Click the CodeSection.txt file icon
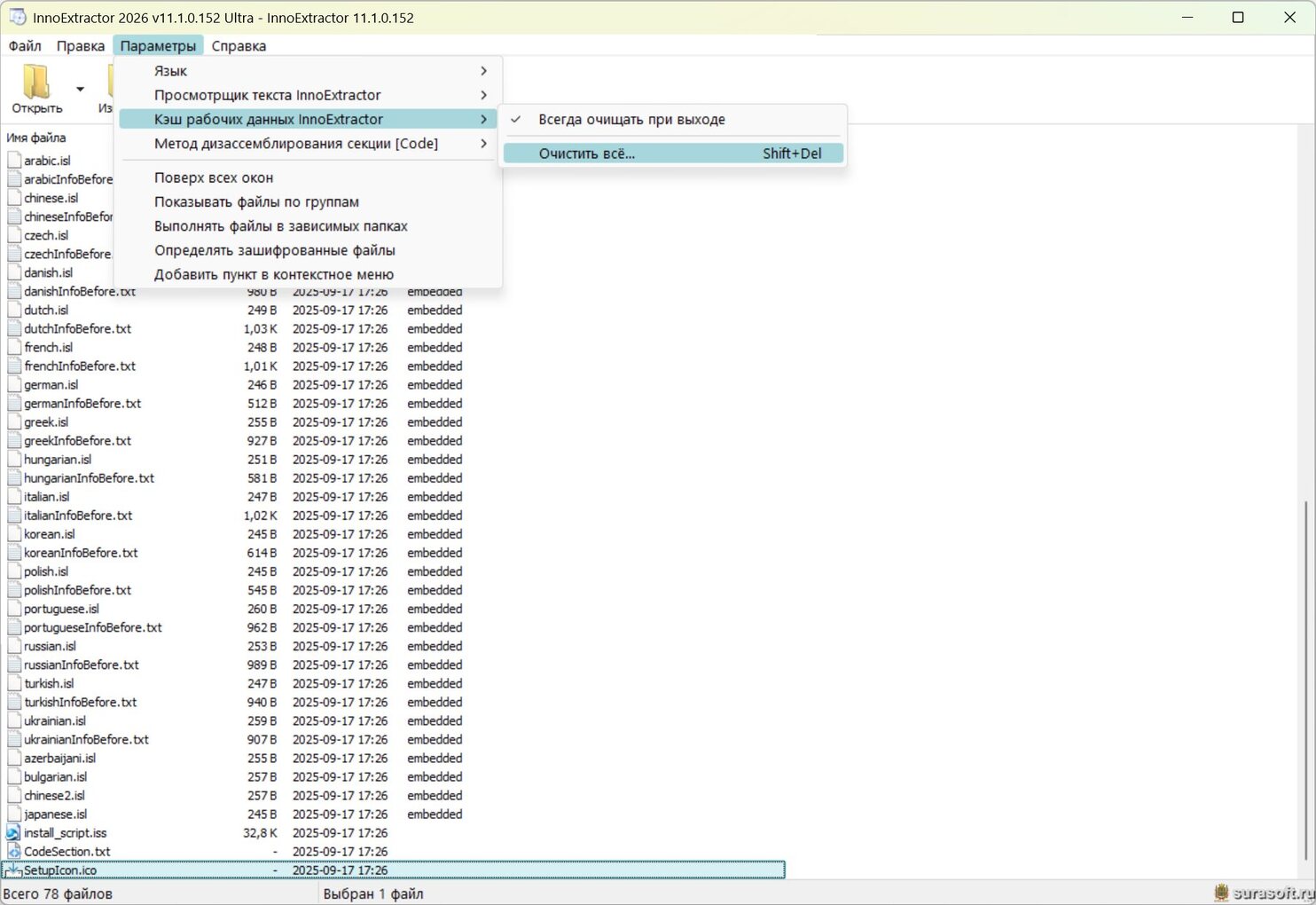This screenshot has height=905, width=1316. click(x=13, y=852)
